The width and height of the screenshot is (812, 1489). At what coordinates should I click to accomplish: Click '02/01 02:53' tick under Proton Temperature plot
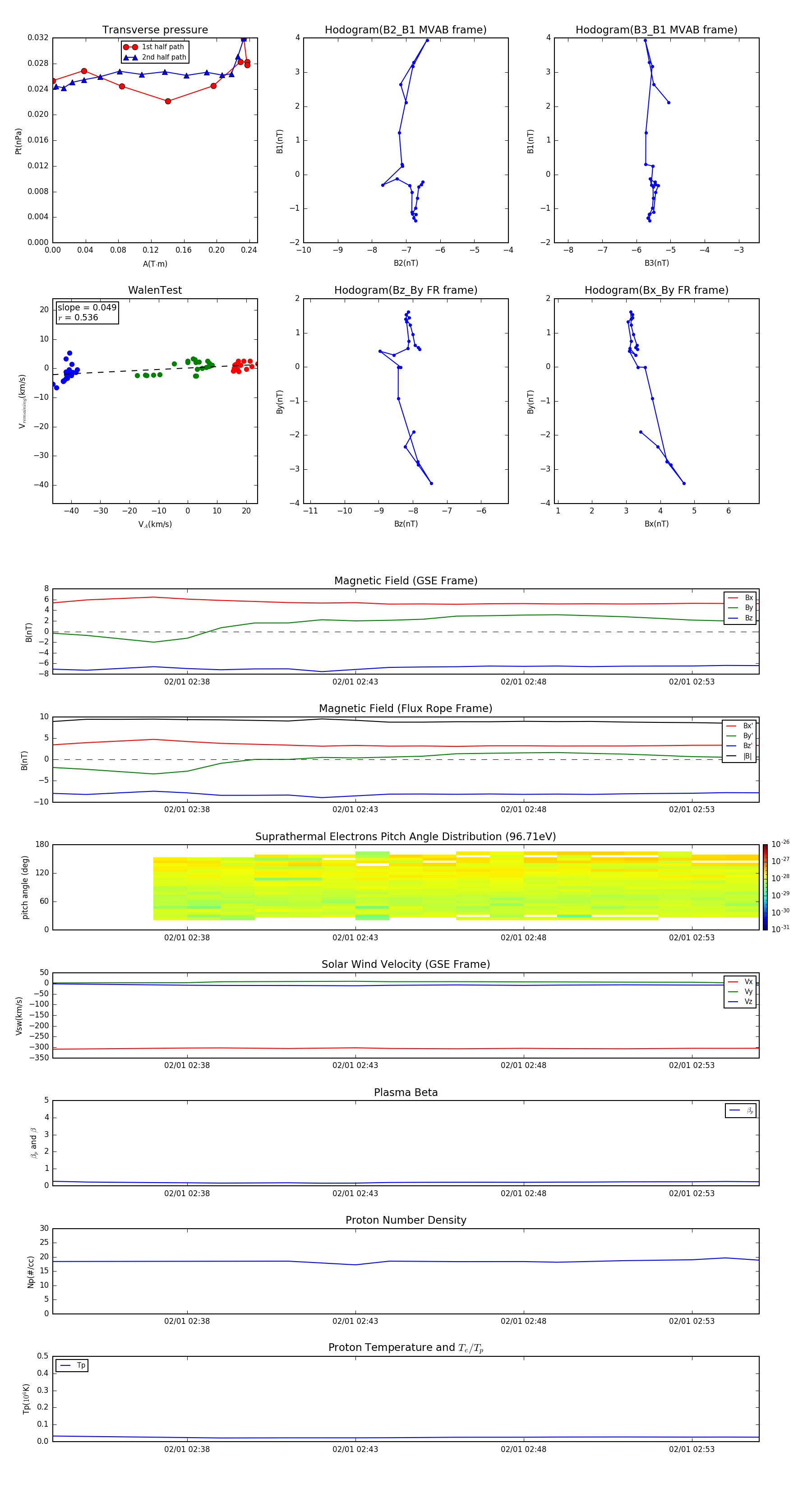point(692,1449)
